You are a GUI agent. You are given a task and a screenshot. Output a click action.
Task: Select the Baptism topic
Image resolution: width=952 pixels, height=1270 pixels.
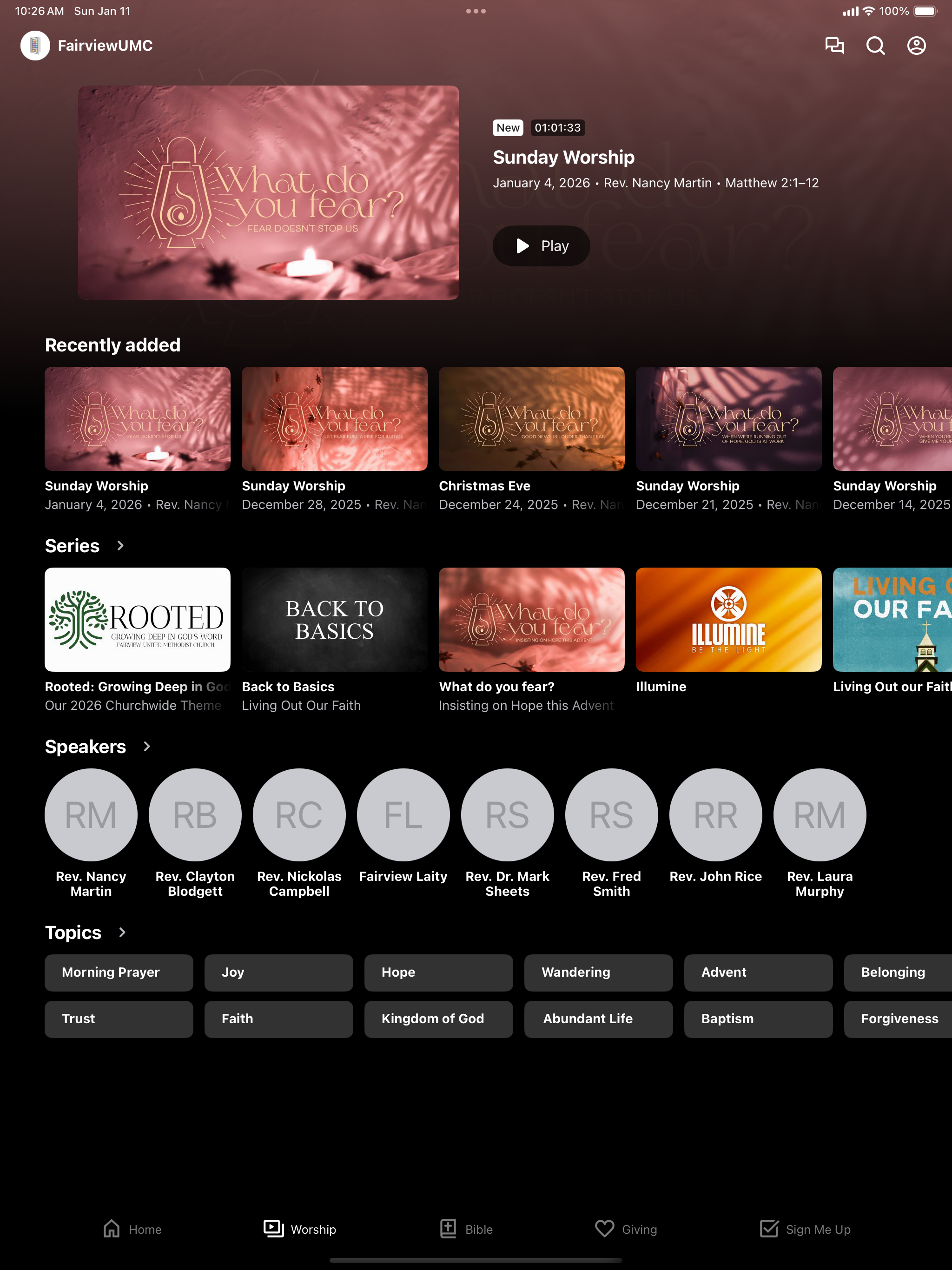point(759,1019)
